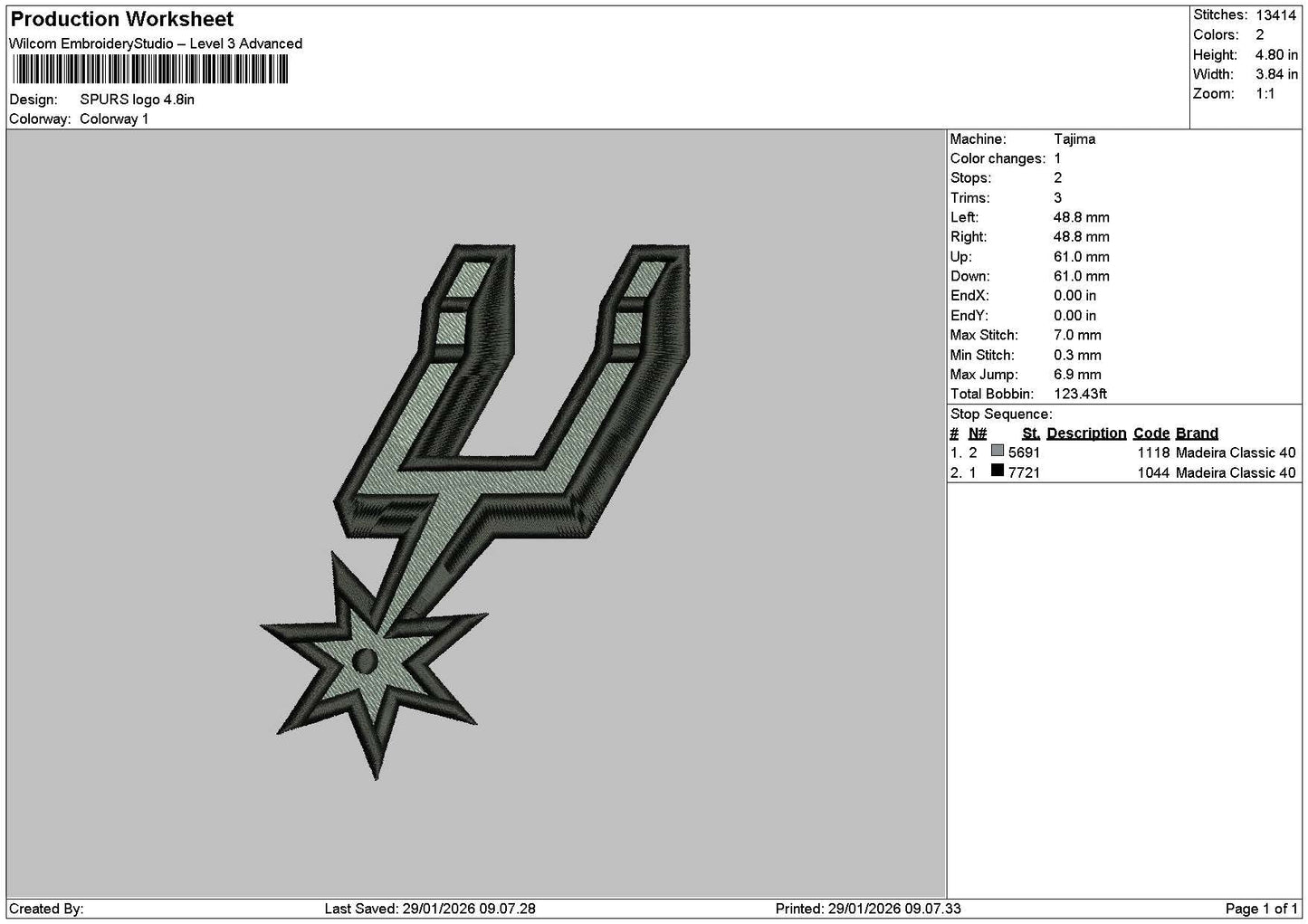The height and width of the screenshot is (924, 1308).
Task: Click Madeira Classic 40 in row 1
Action: [1236, 452]
